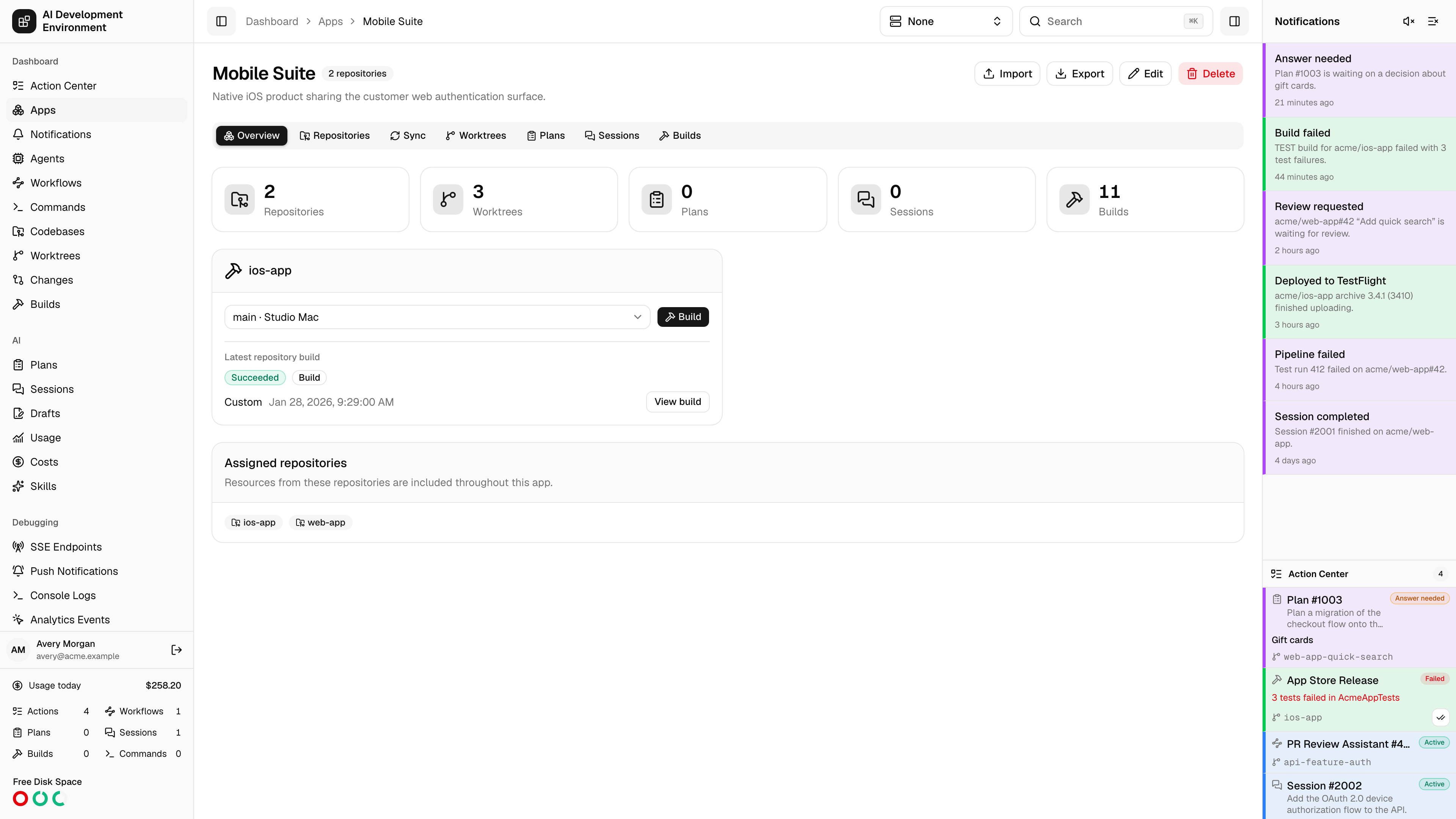Click the Search input field

click(1116, 22)
